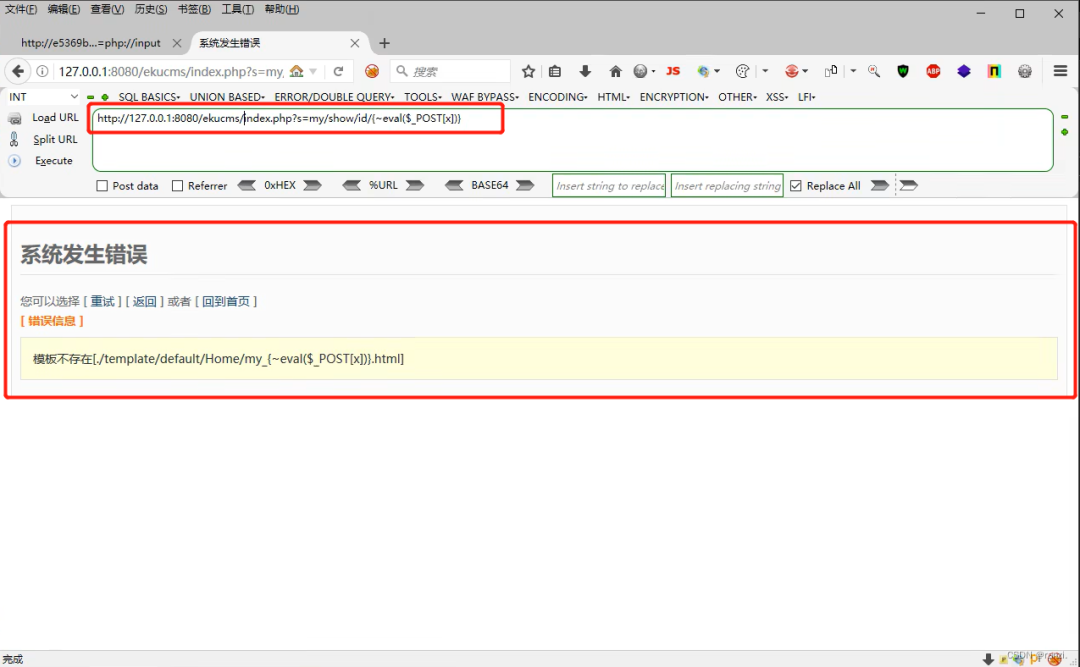Go to the home page icon
1080x667 pixels.
[615, 71]
